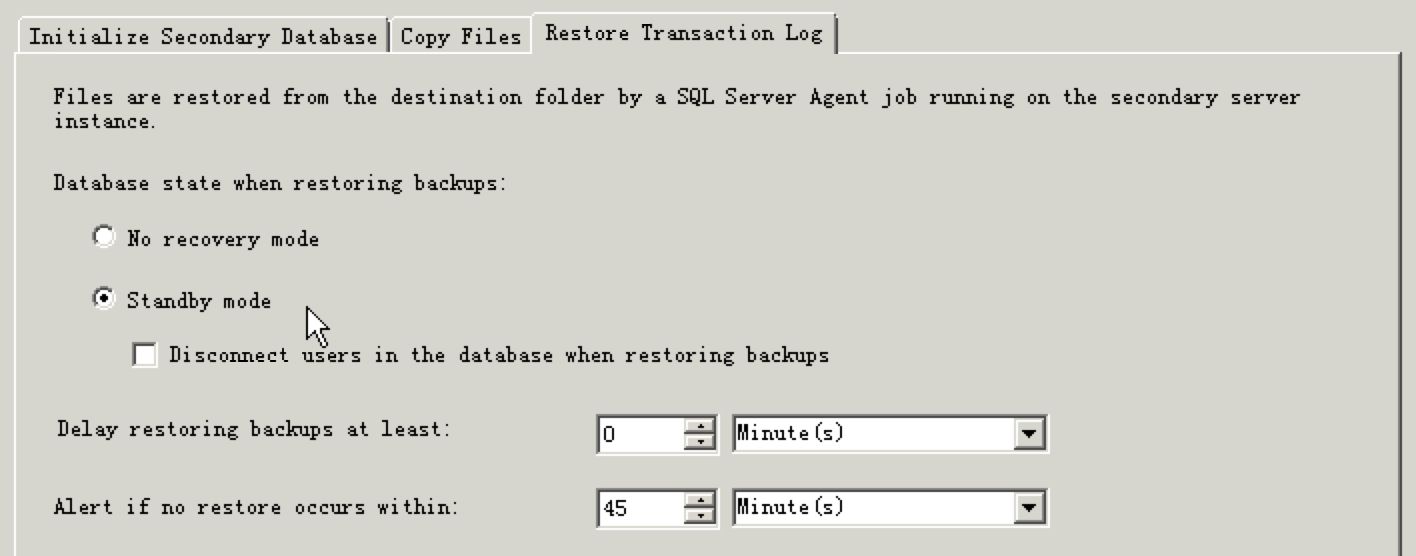
Task: Enable disconnect users when restoring backups
Action: (x=145, y=355)
